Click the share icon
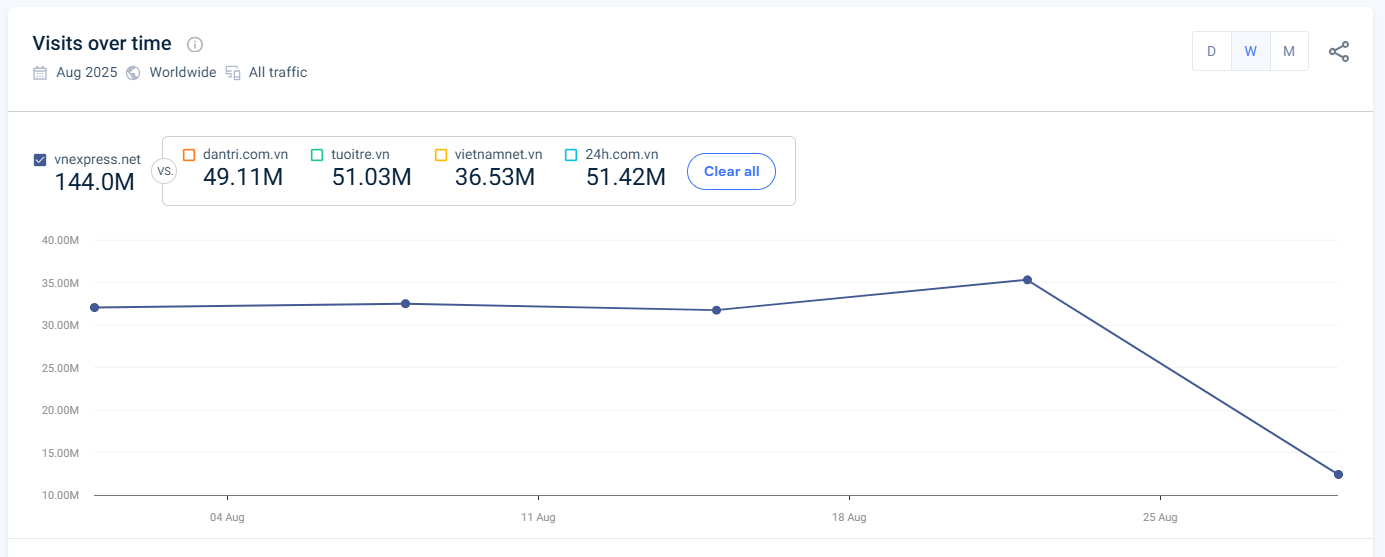 [x=1338, y=52]
